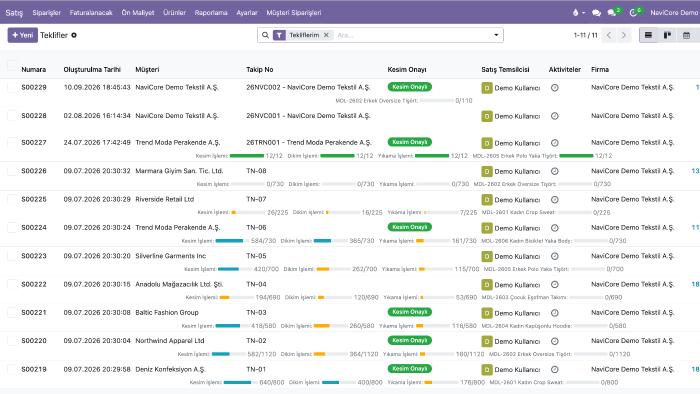Sort by the Numara column header
The image size is (700, 394).
click(33, 70)
